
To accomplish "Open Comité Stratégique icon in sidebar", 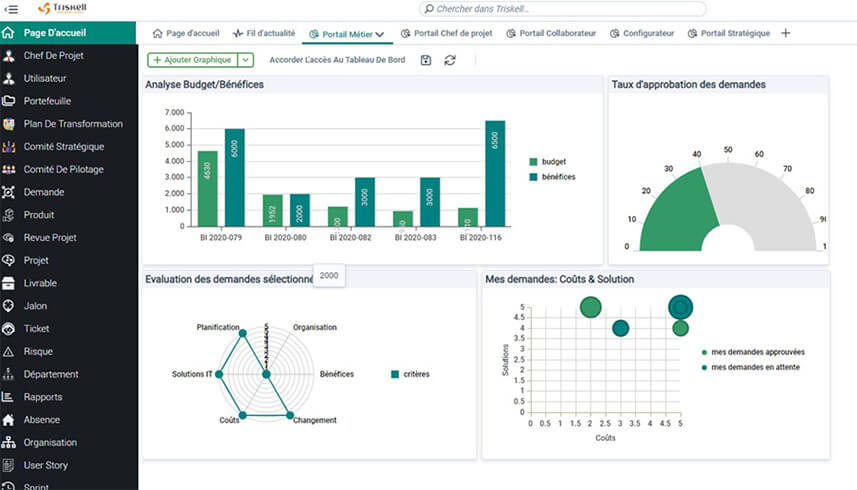I will click(x=8, y=146).
